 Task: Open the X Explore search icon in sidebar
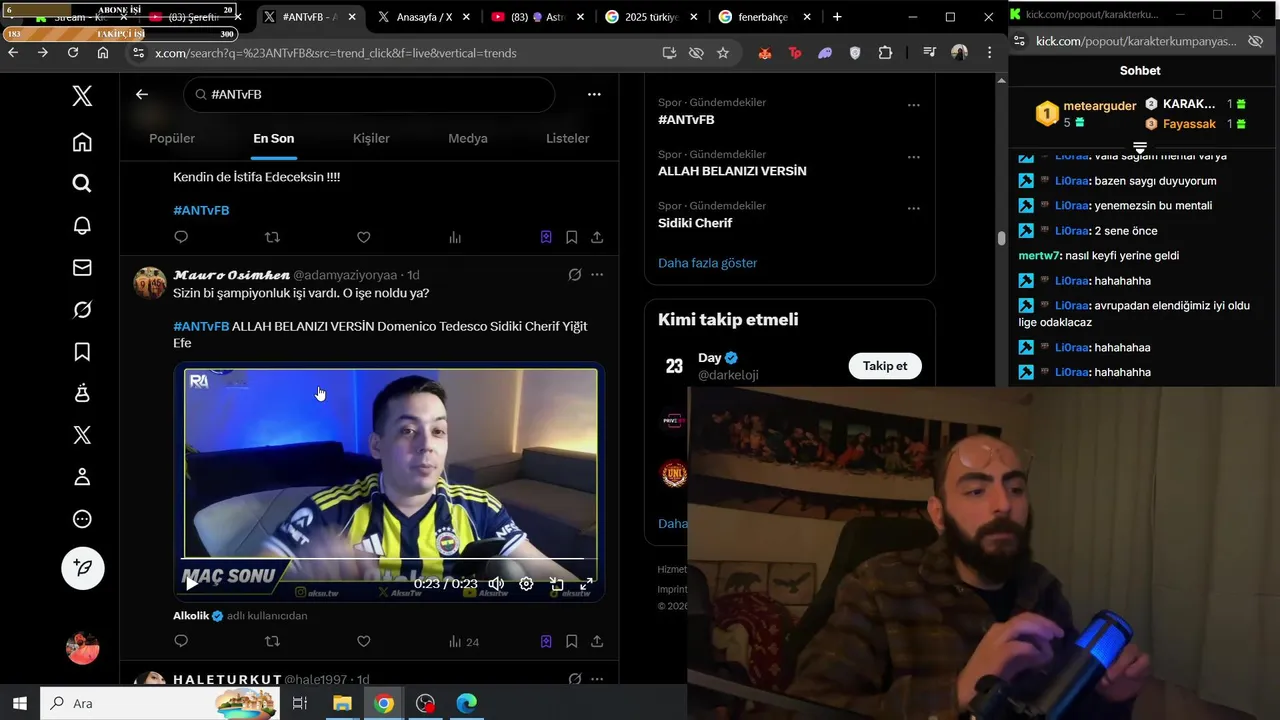pos(82,183)
